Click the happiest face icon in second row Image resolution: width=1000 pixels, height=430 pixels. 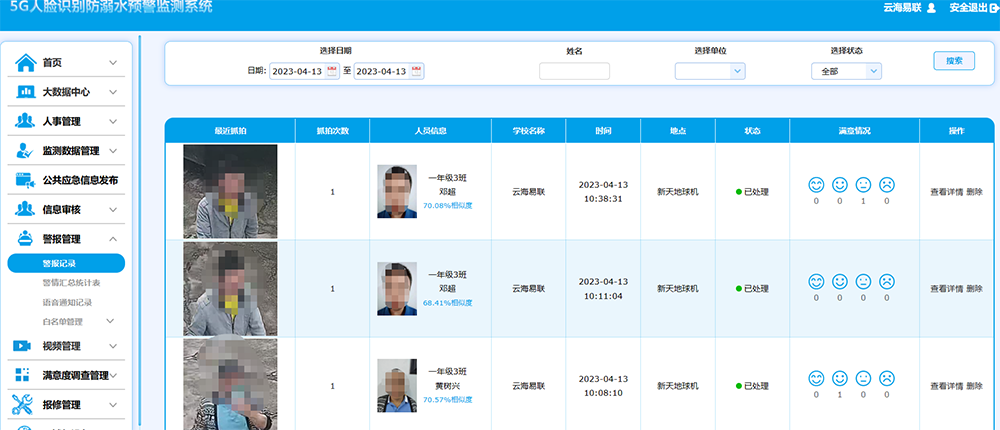(x=816, y=282)
